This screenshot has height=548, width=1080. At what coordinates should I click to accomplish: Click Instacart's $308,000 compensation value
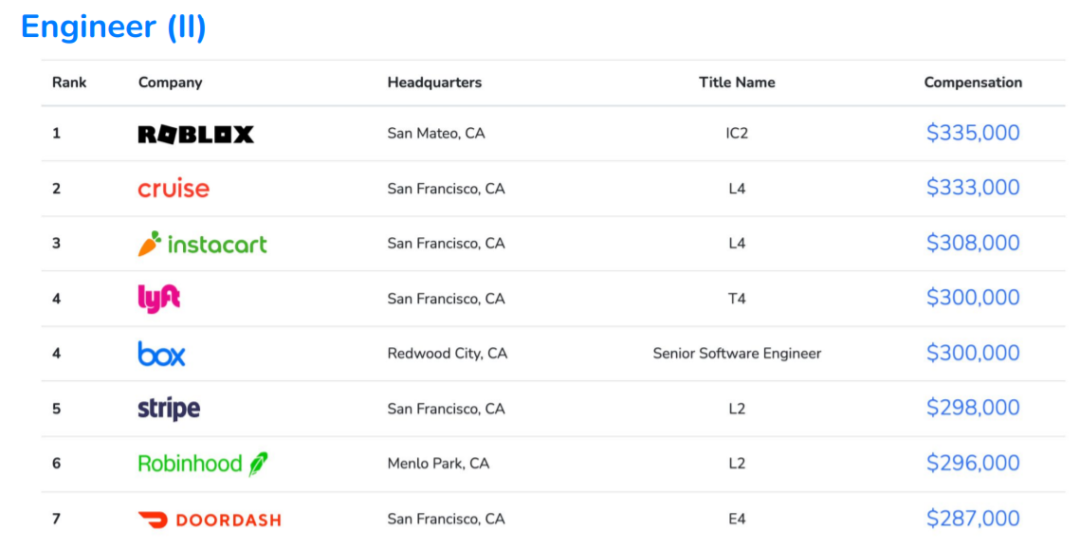click(972, 243)
